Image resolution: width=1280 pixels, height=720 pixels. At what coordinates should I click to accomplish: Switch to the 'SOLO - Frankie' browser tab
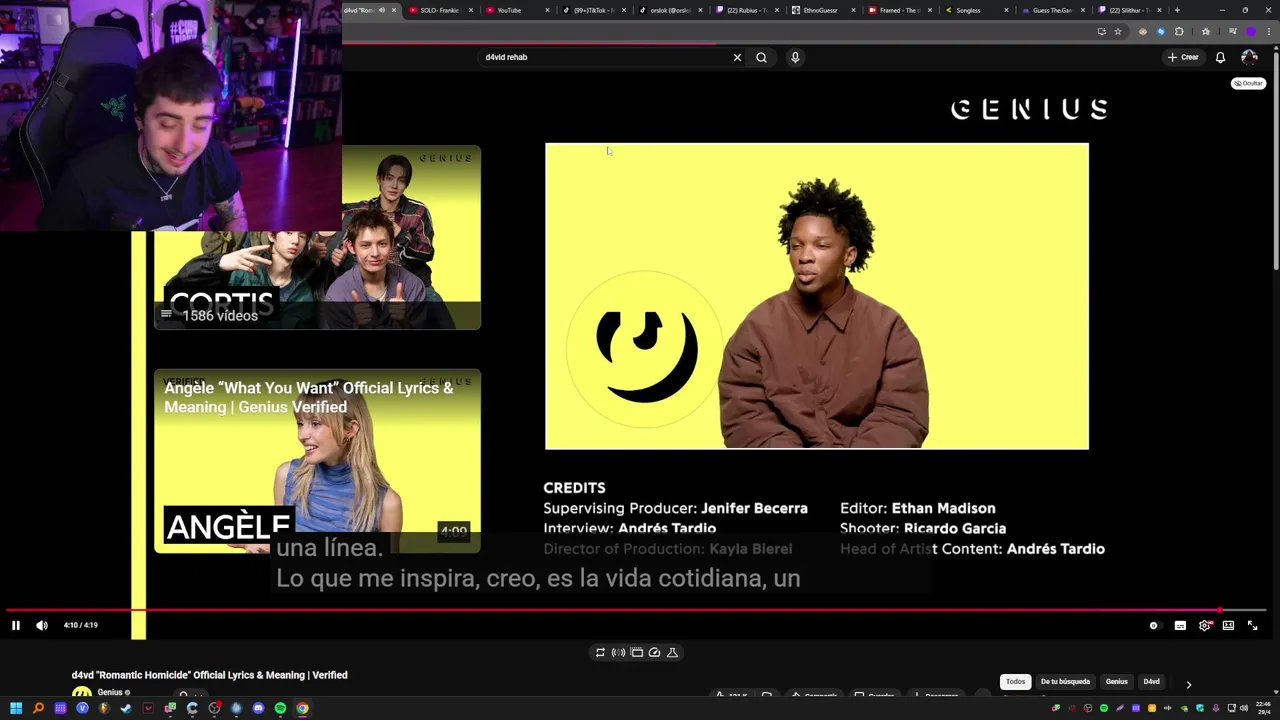pyautogui.click(x=440, y=10)
